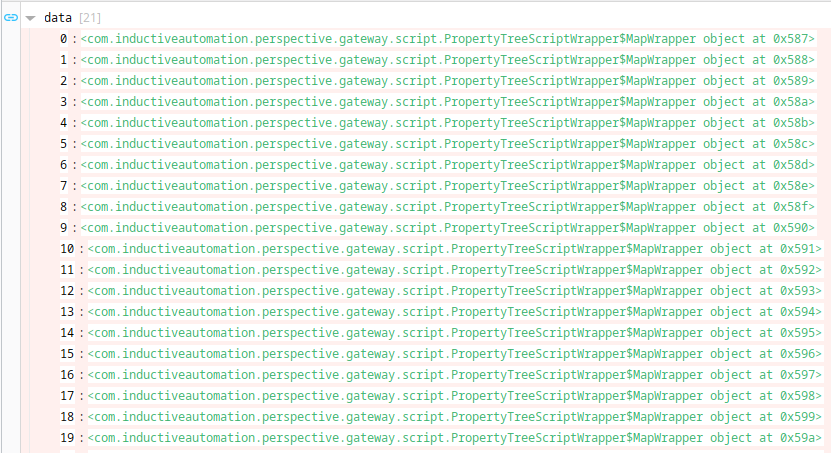
Task: Select value of row 1 ending 0x588
Action: [448, 60]
